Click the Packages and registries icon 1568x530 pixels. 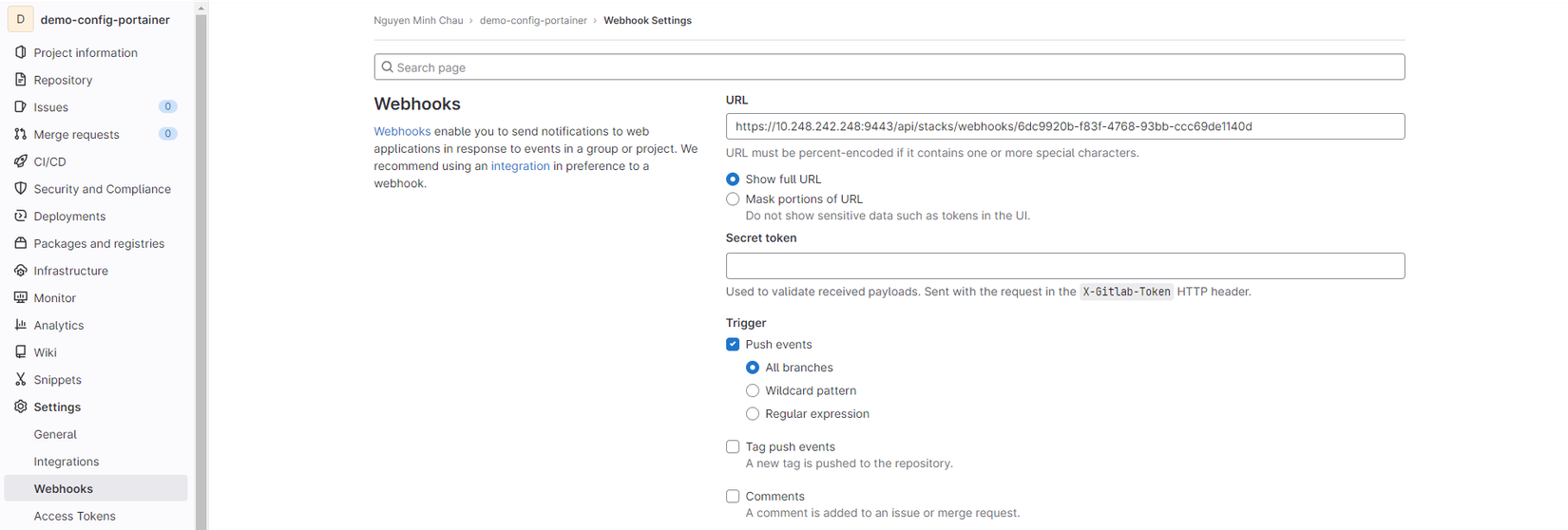(x=21, y=243)
